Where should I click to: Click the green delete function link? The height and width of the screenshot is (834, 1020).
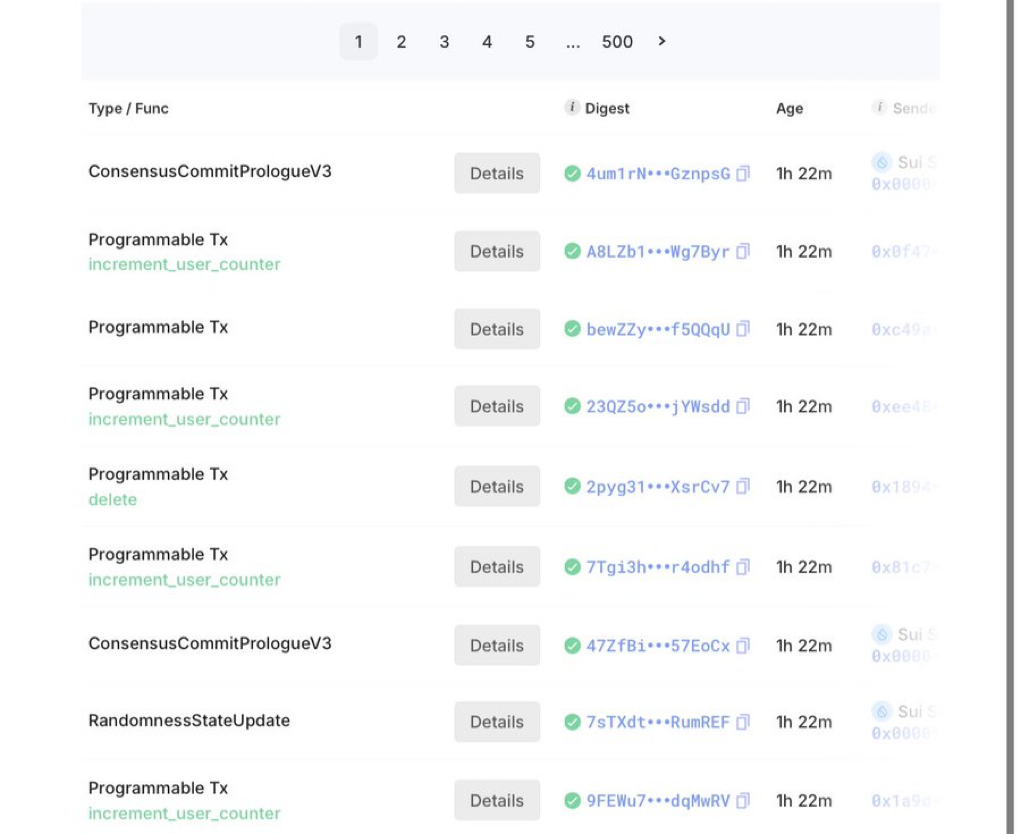point(113,500)
